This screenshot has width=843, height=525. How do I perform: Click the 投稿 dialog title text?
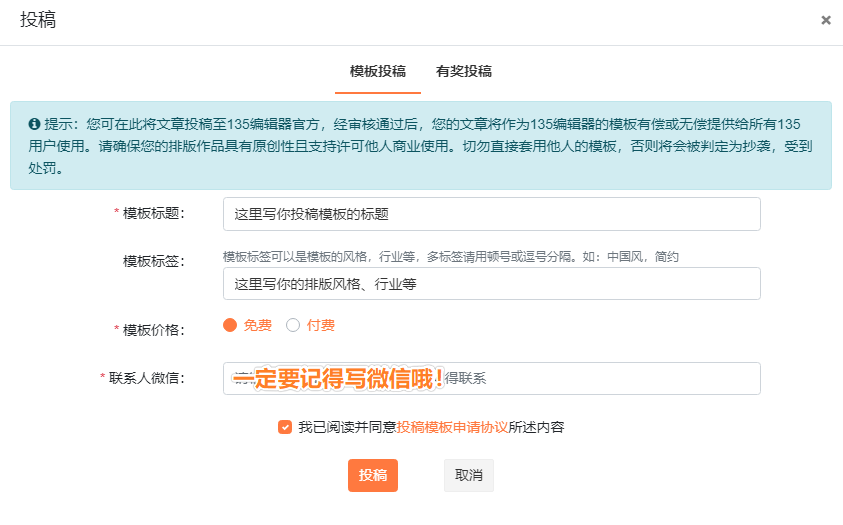pyautogui.click(x=38, y=20)
